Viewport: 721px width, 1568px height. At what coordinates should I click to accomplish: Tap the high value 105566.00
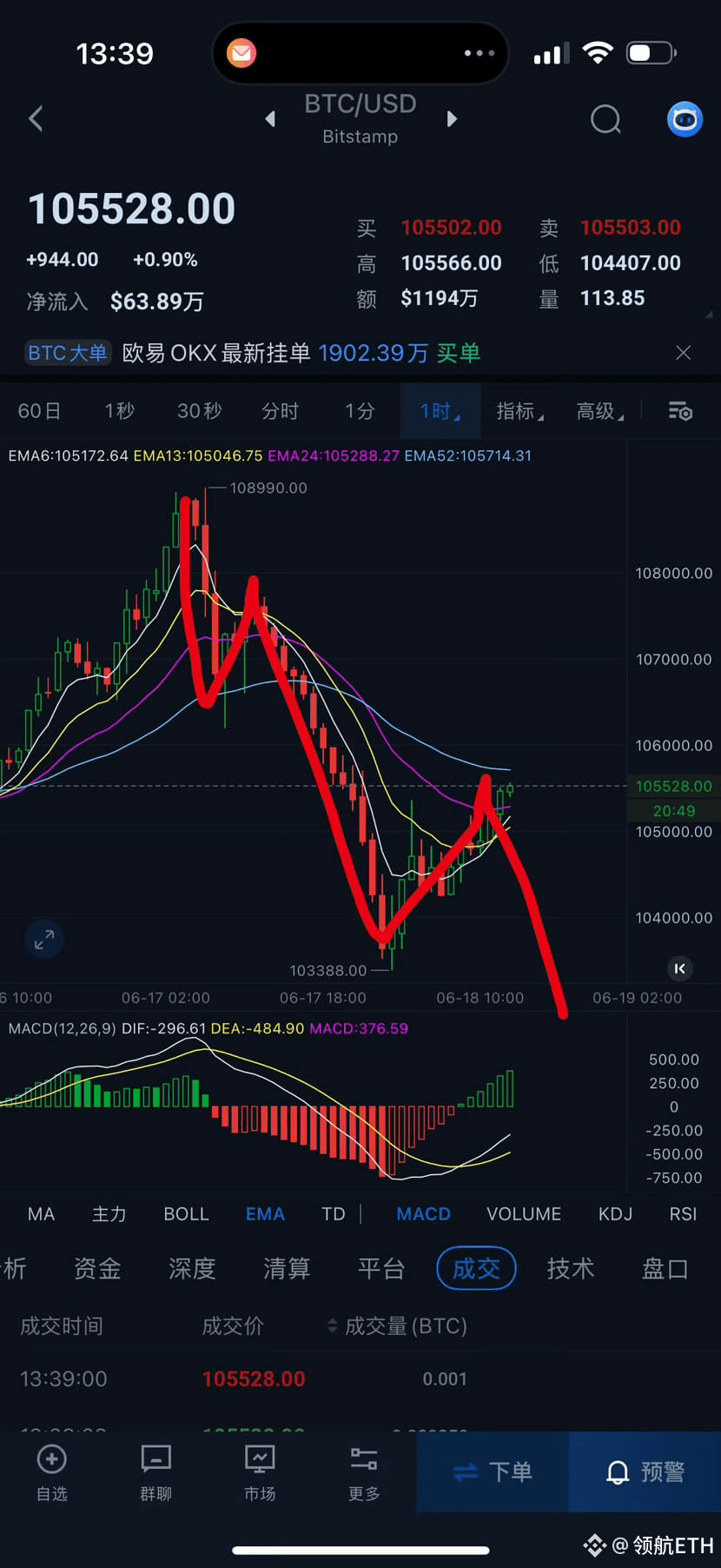click(x=451, y=263)
